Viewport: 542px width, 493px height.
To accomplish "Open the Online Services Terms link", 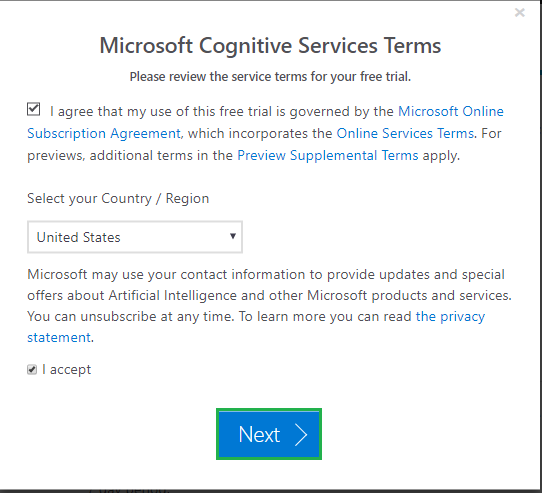I will [405, 133].
